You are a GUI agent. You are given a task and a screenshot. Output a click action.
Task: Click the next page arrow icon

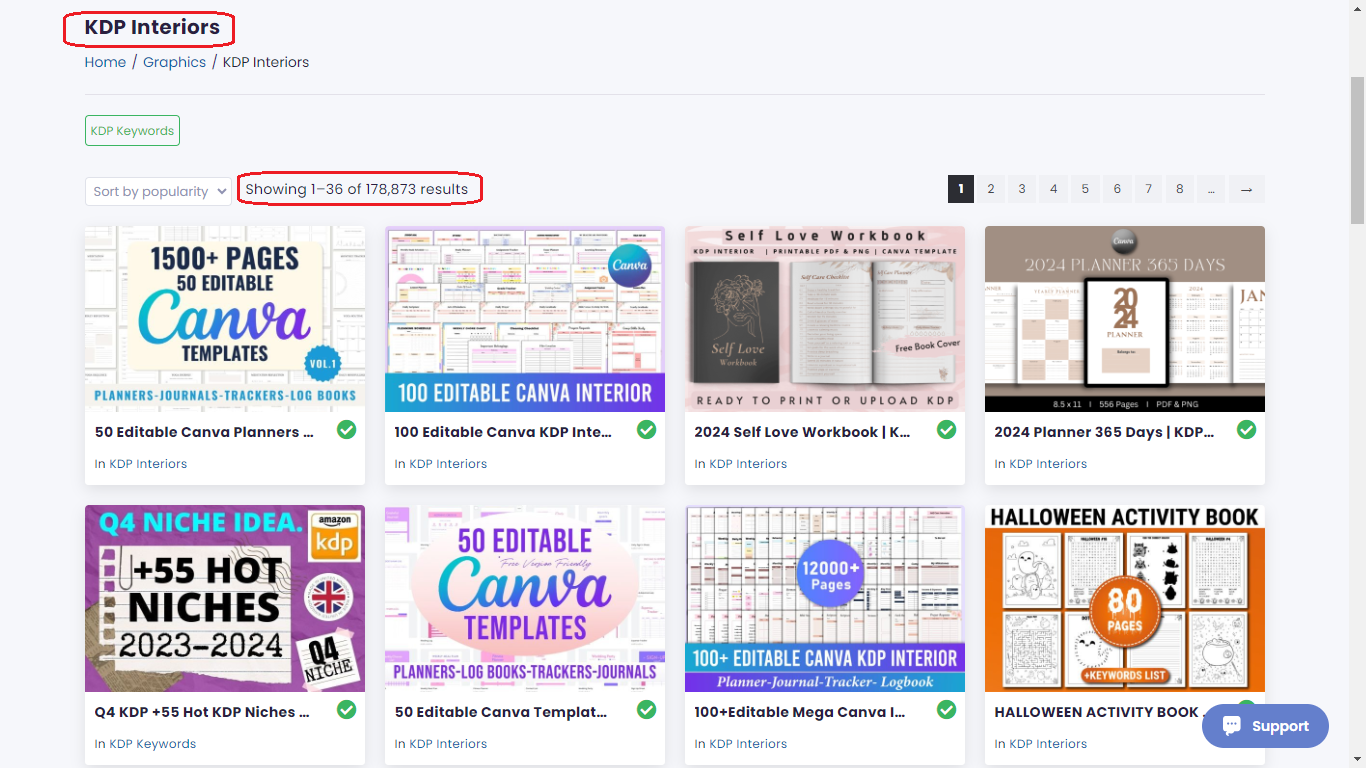point(1246,189)
